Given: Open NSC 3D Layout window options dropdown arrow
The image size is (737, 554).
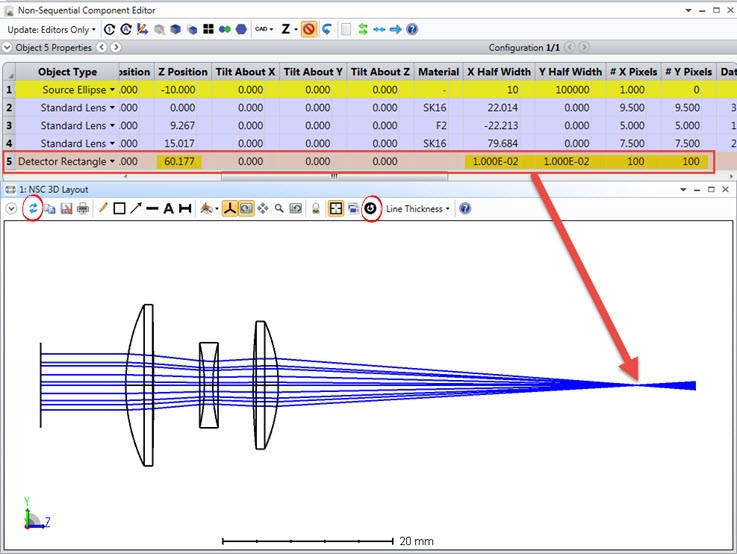Looking at the screenshot, I should [683, 190].
